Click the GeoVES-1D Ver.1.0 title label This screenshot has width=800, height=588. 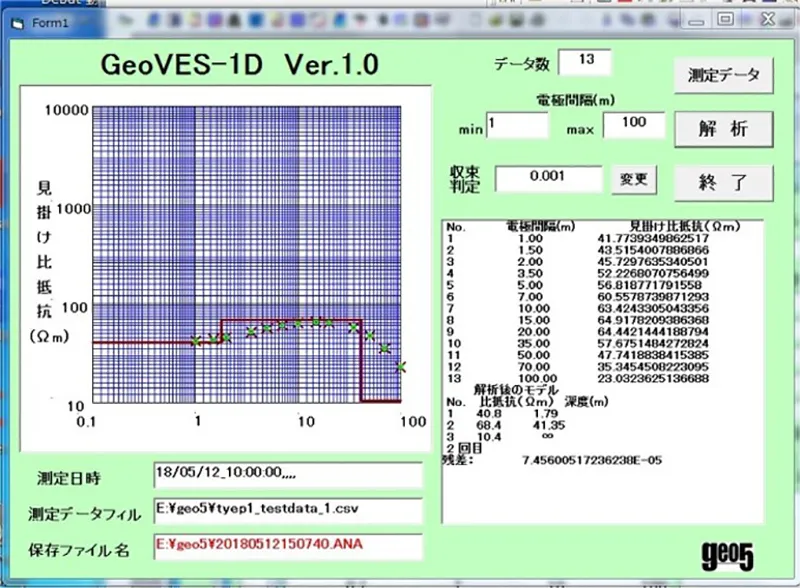[239, 65]
